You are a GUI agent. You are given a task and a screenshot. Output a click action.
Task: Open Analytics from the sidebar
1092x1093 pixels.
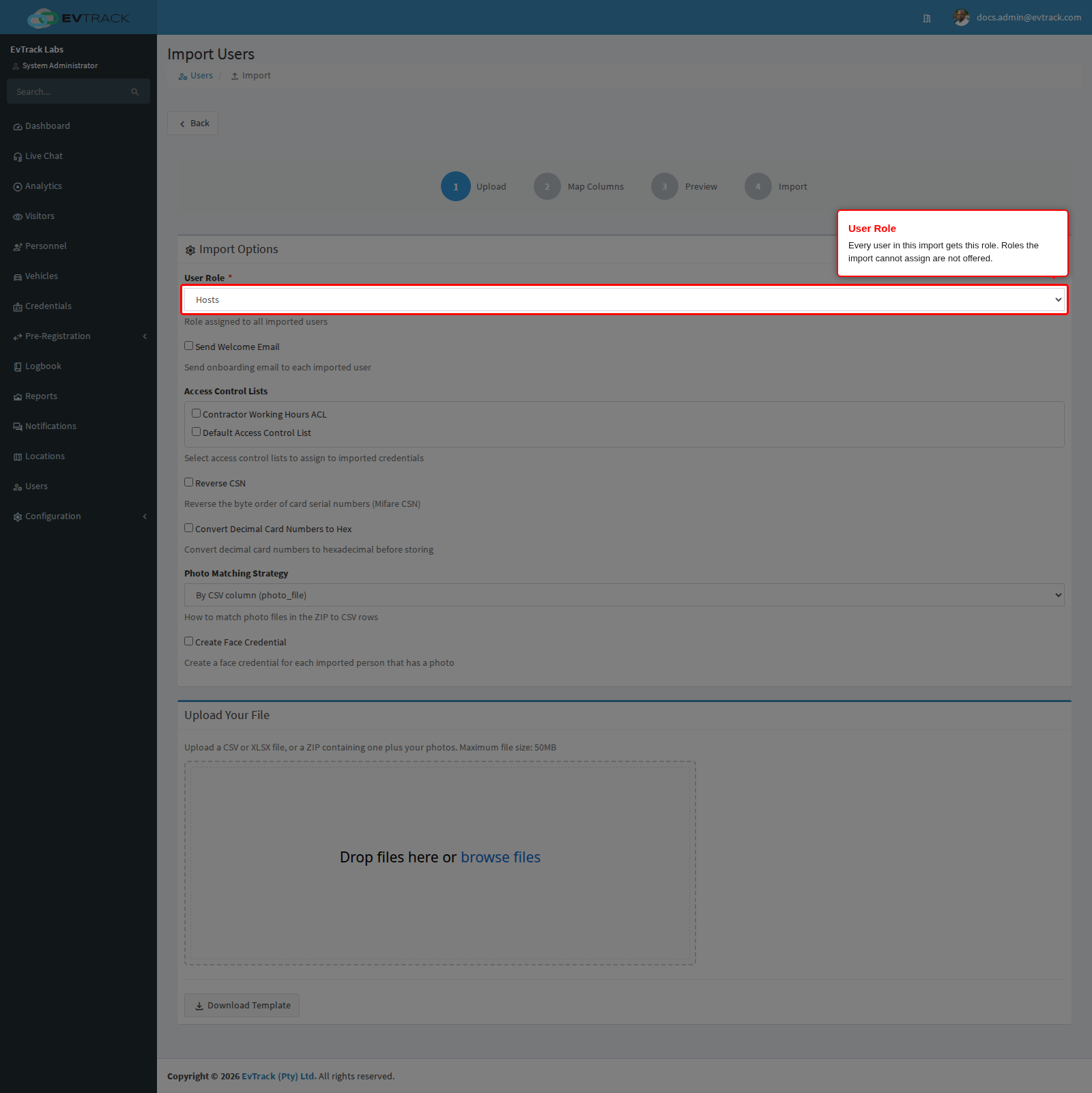tap(78, 186)
